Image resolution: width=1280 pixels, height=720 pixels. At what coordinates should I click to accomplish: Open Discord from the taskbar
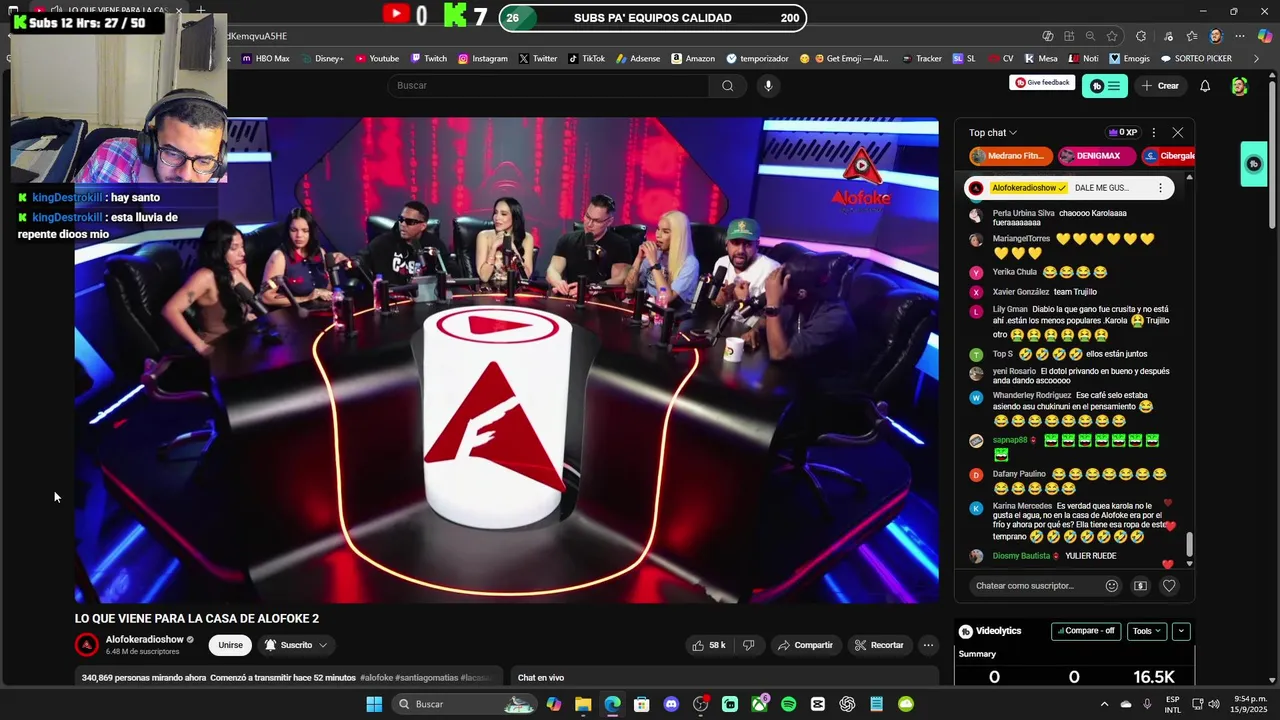pyautogui.click(x=671, y=704)
